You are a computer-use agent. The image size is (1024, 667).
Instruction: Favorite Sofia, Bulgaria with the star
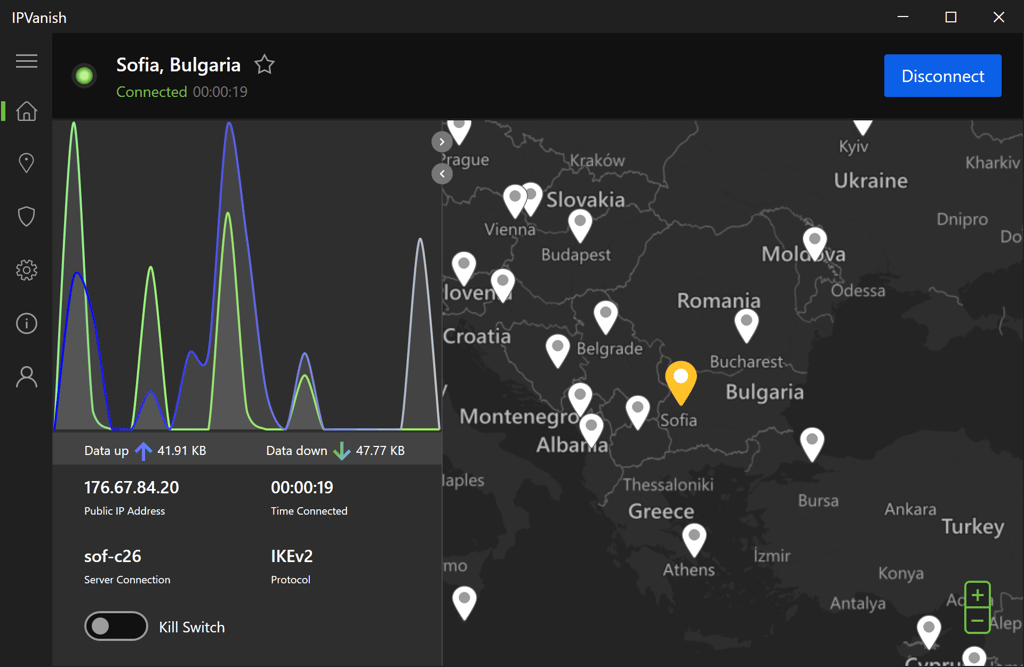(264, 65)
